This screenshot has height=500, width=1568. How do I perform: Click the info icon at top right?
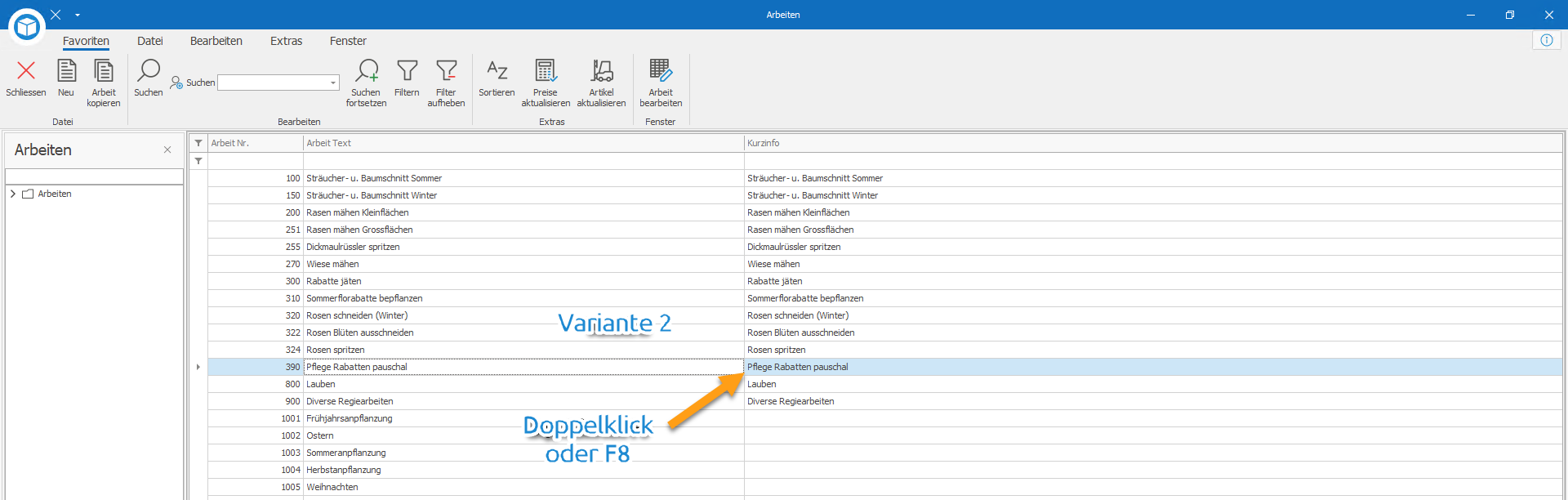(1547, 40)
